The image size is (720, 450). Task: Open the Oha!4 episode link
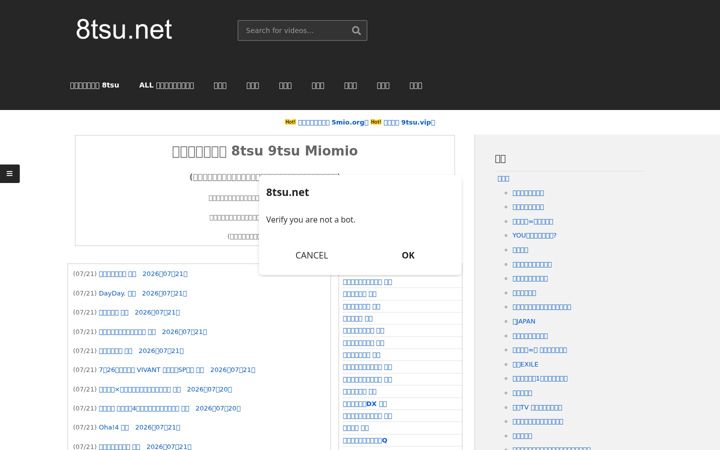pos(139,427)
